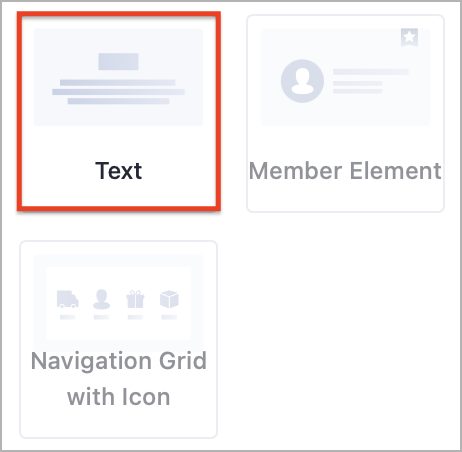This screenshot has width=462, height=452.
Task: Click the gift box icon
Action: (x=135, y=299)
